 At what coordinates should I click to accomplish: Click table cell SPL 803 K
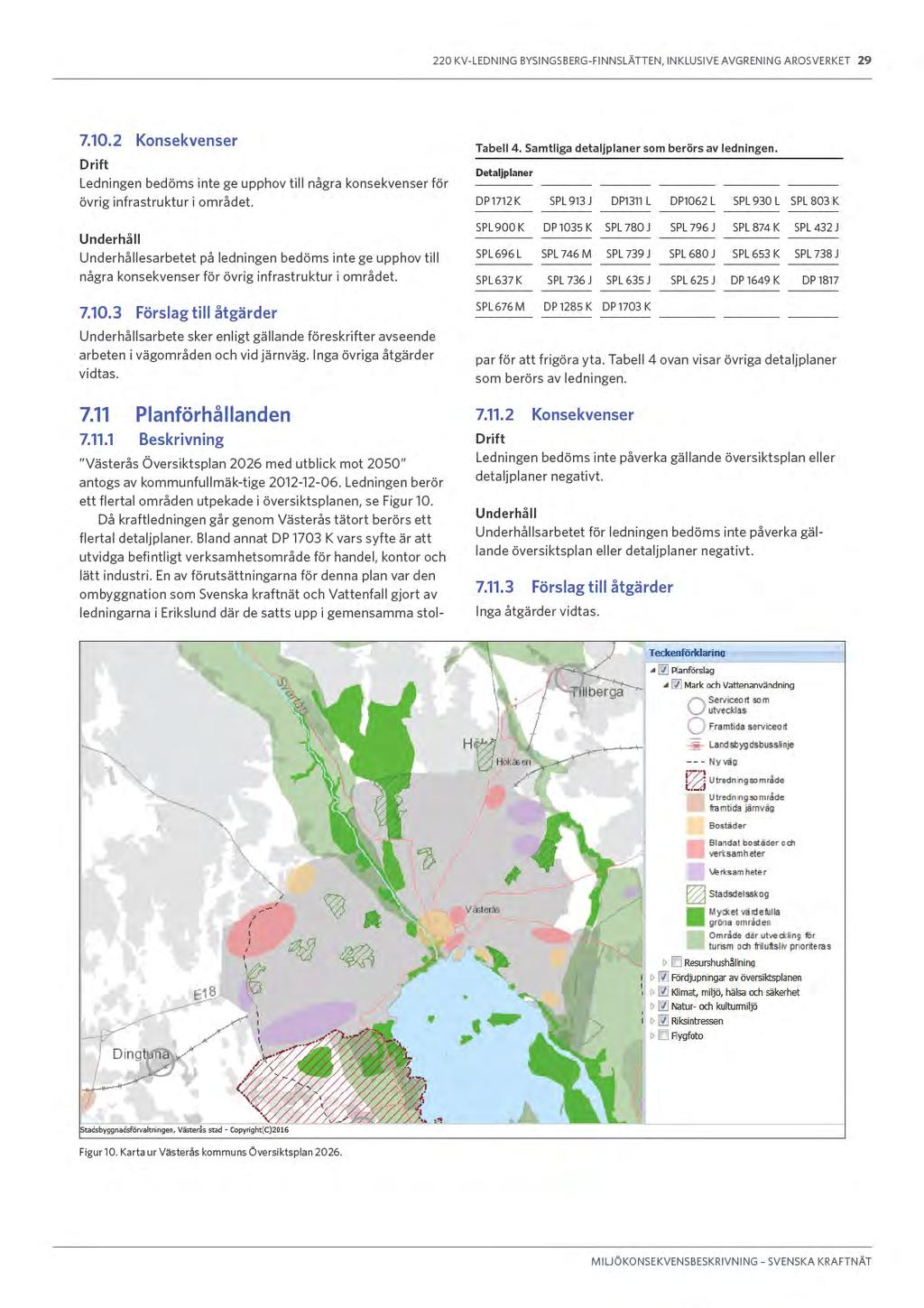tap(815, 201)
